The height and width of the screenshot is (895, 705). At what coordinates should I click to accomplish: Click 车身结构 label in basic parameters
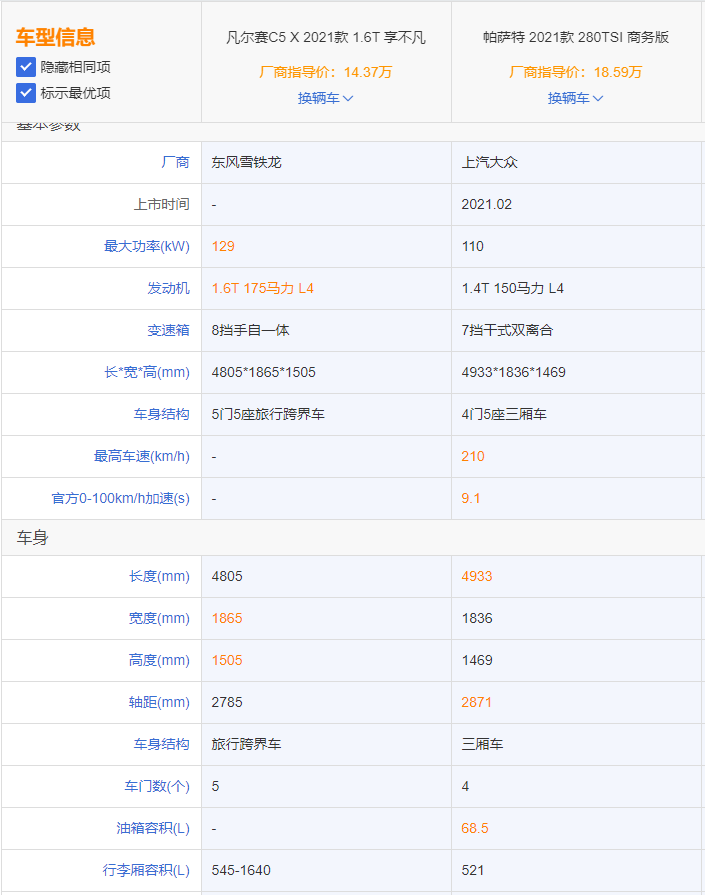(x=162, y=414)
